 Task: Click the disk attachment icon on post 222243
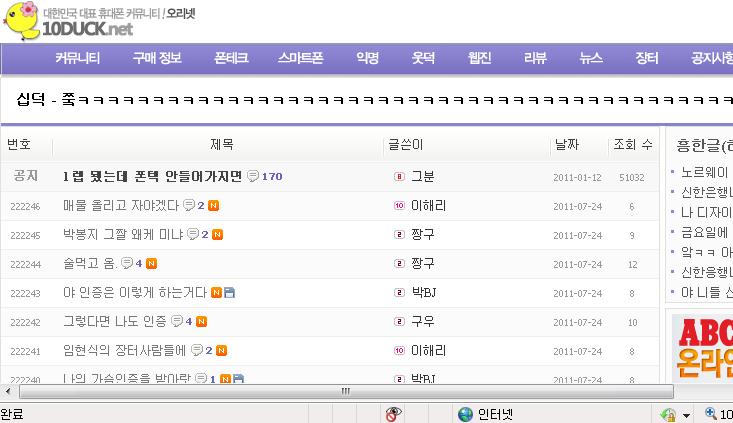229,293
